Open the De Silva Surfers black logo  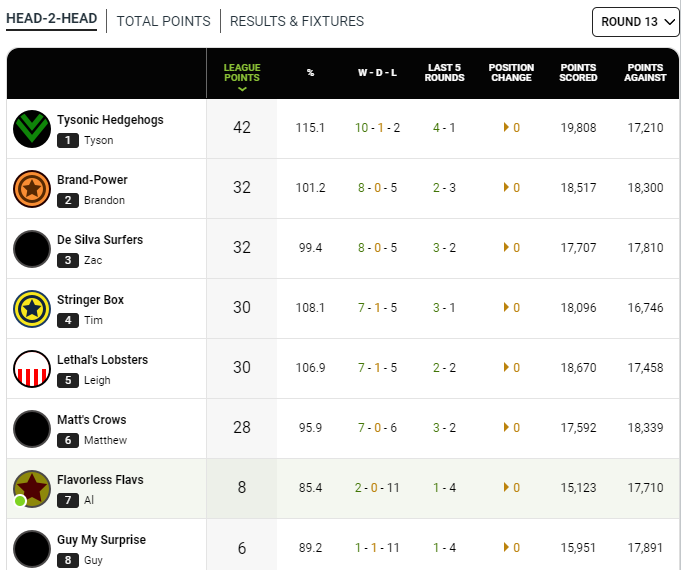tap(32, 249)
